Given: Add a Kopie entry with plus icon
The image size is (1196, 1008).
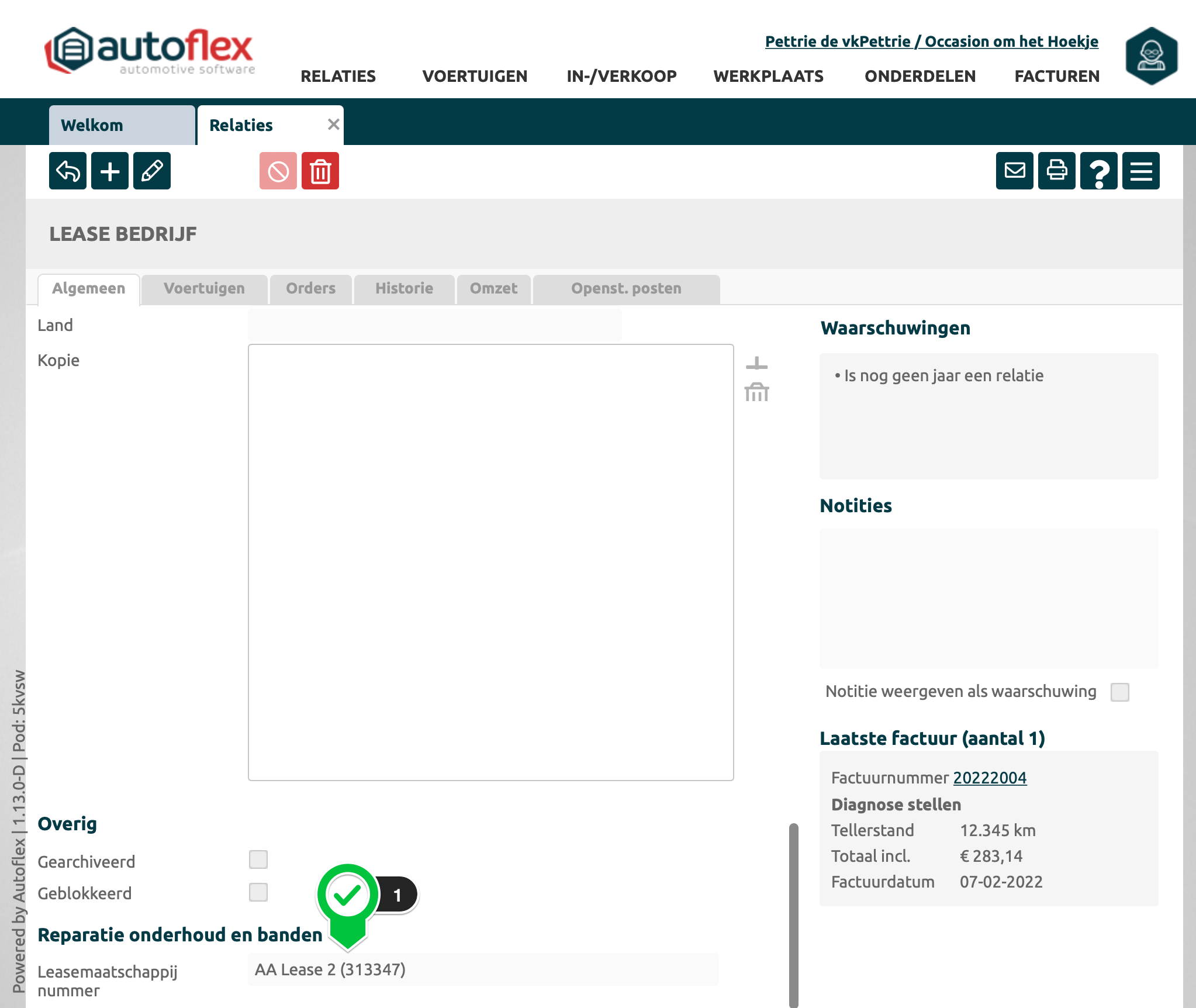Looking at the screenshot, I should [x=756, y=364].
